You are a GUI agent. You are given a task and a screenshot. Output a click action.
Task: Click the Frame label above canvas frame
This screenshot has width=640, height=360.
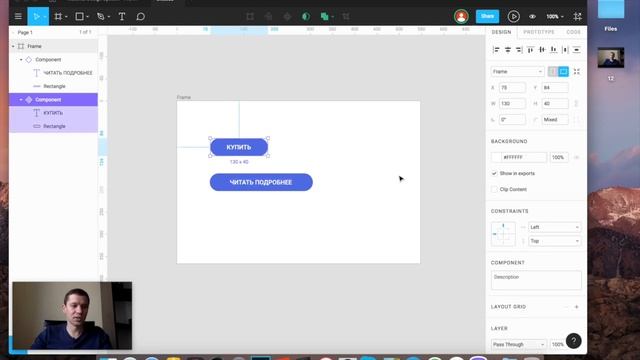coord(184,97)
